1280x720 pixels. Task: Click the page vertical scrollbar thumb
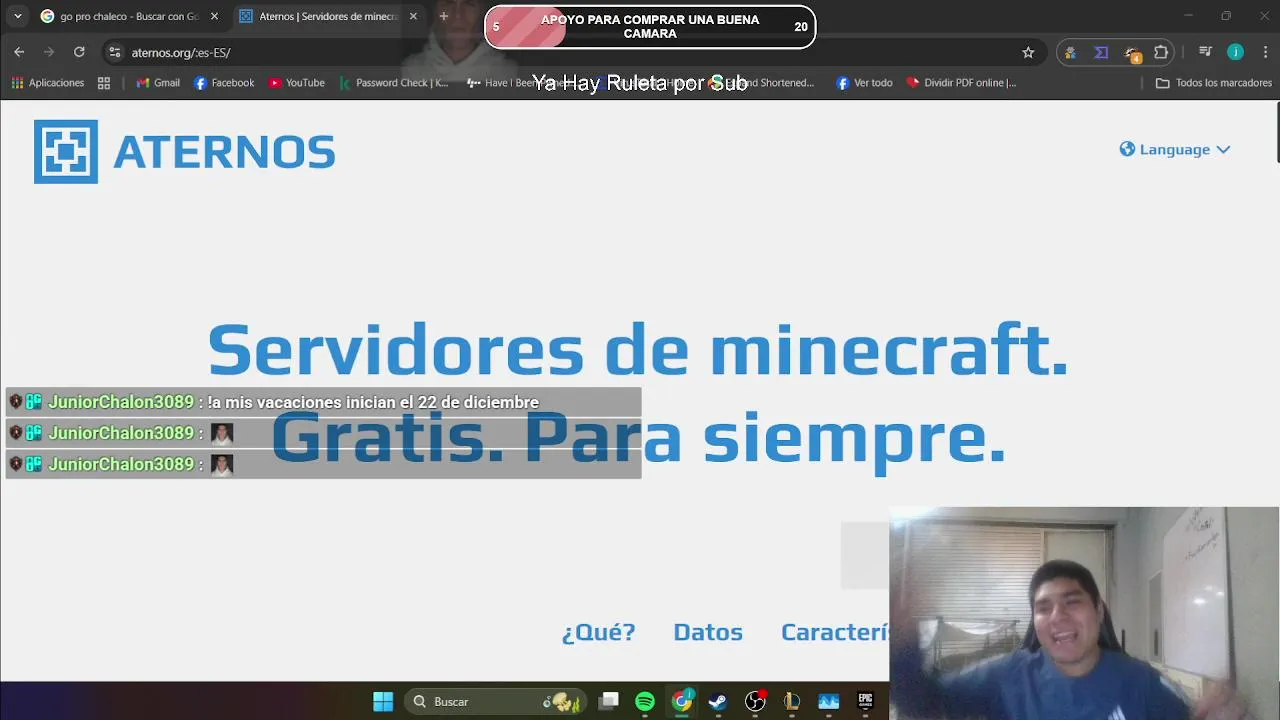pos(1277,132)
